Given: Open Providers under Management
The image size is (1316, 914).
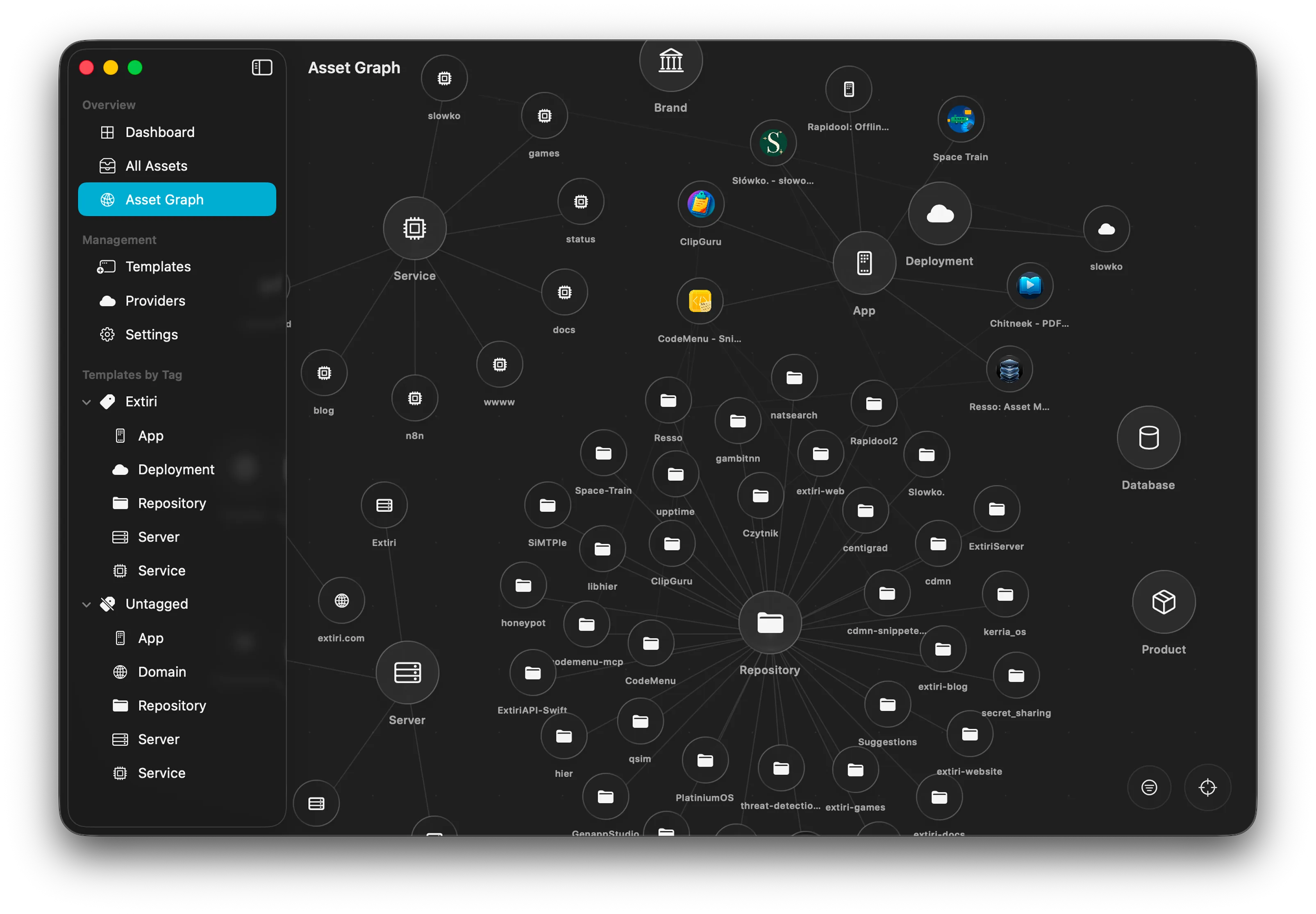Looking at the screenshot, I should [x=177, y=301].
